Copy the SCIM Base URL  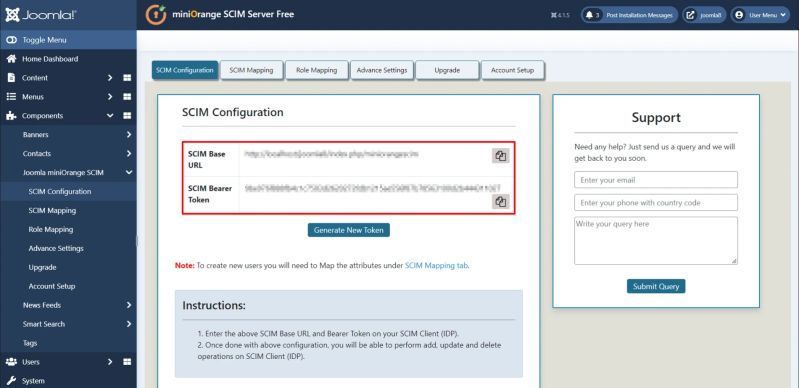[x=500, y=156]
